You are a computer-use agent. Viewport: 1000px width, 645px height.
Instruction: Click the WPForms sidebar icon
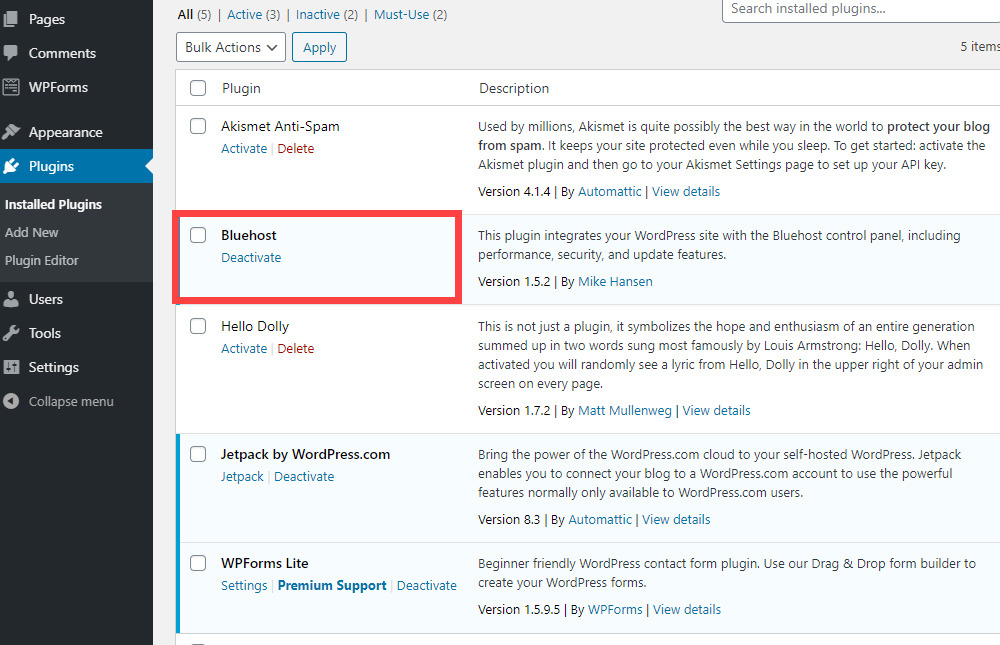11,87
